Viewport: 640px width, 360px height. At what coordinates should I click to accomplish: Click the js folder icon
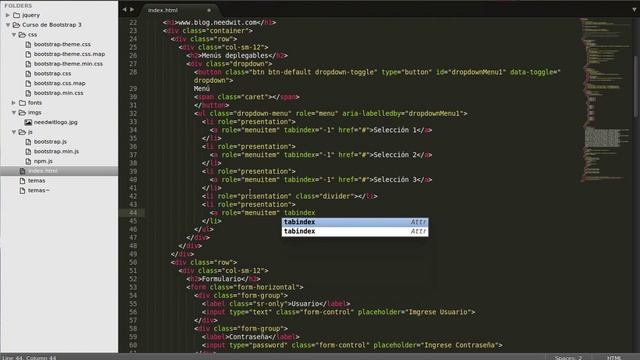[22, 132]
